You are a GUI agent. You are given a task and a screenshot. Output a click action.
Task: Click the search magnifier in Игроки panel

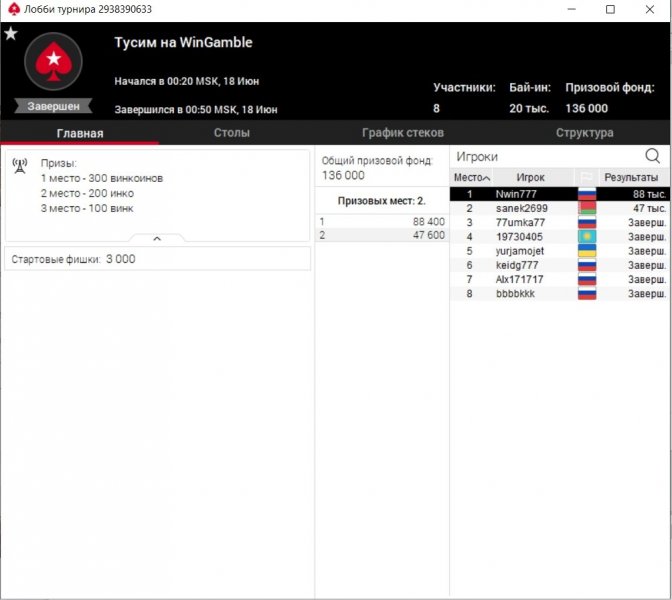coord(653,156)
